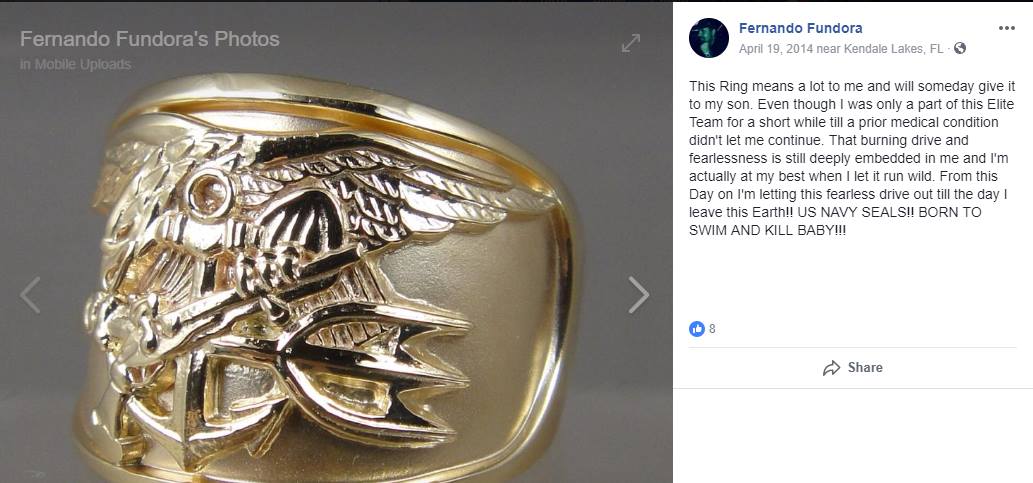
Task: Click the public globe audience icon
Action: (960, 48)
